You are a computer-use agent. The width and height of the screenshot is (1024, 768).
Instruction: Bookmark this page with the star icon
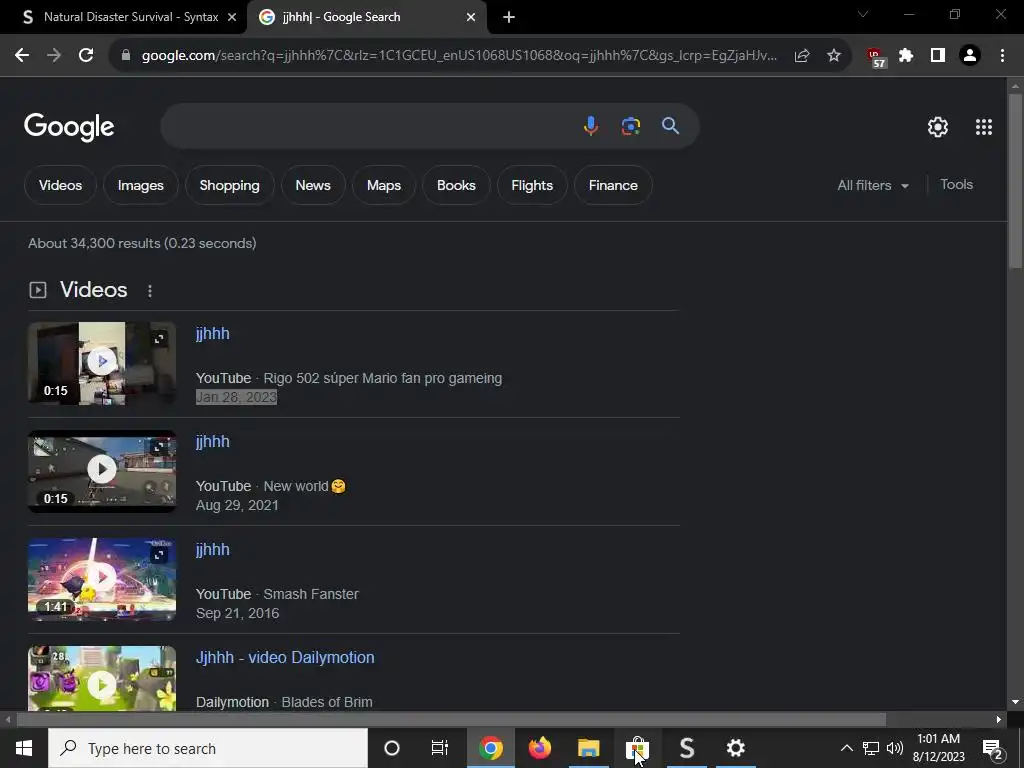point(834,56)
